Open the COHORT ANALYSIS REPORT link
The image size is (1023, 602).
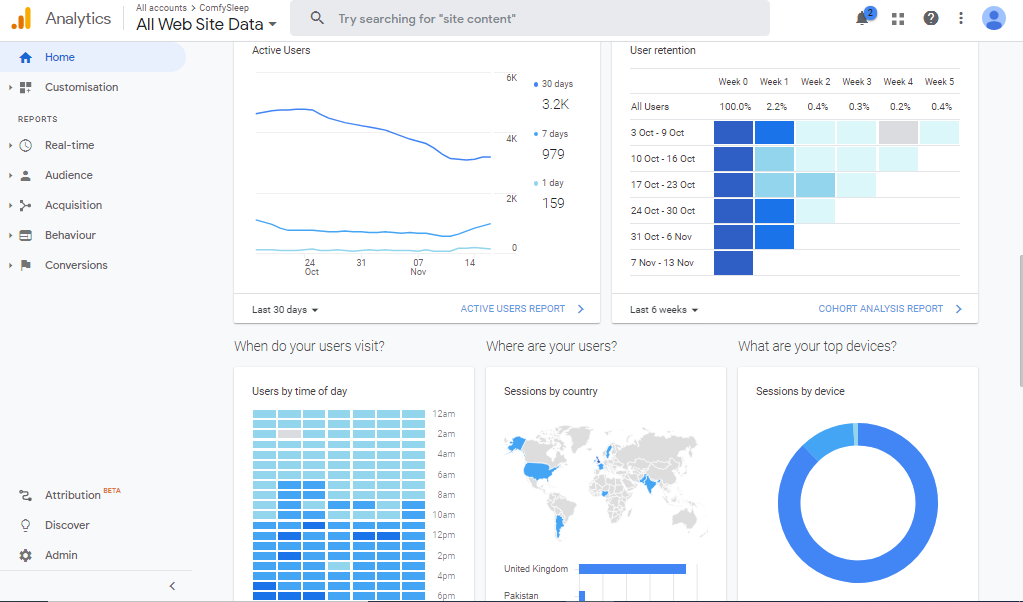[881, 309]
